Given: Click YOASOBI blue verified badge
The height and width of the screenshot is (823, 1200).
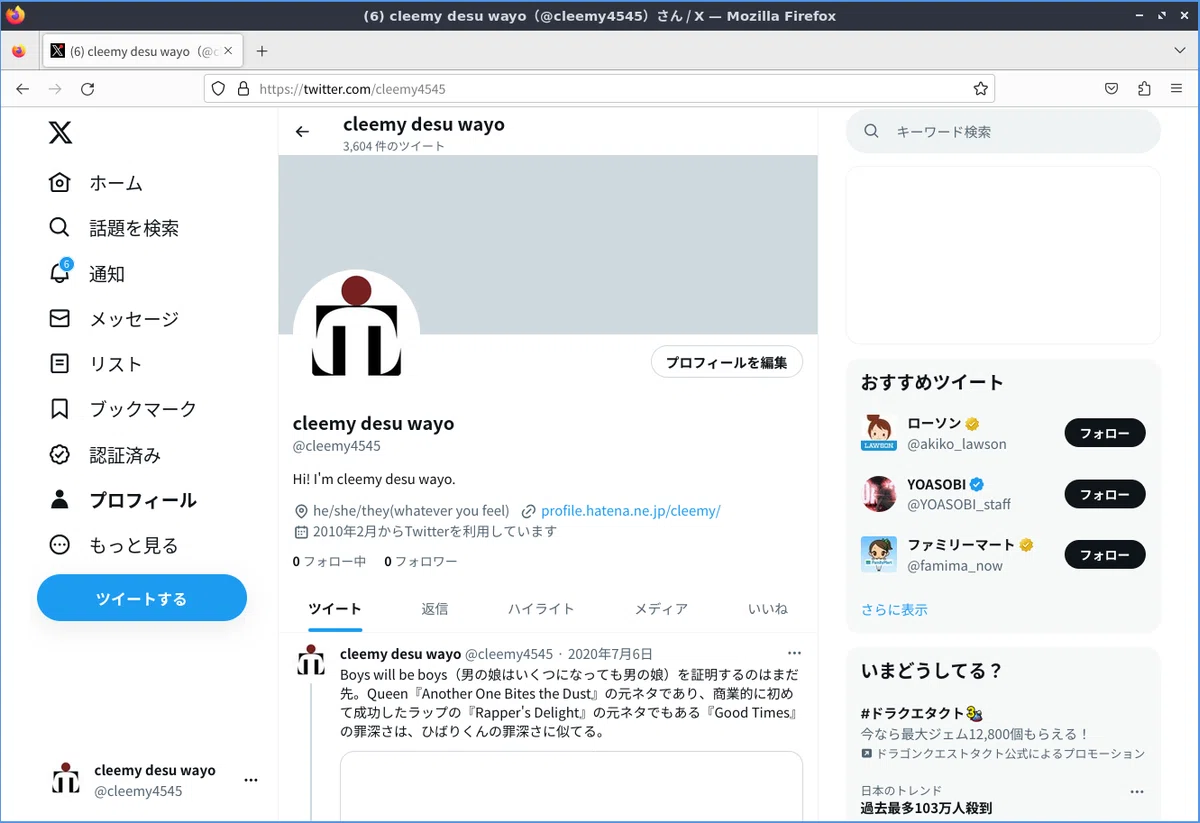Looking at the screenshot, I should click(977, 485).
